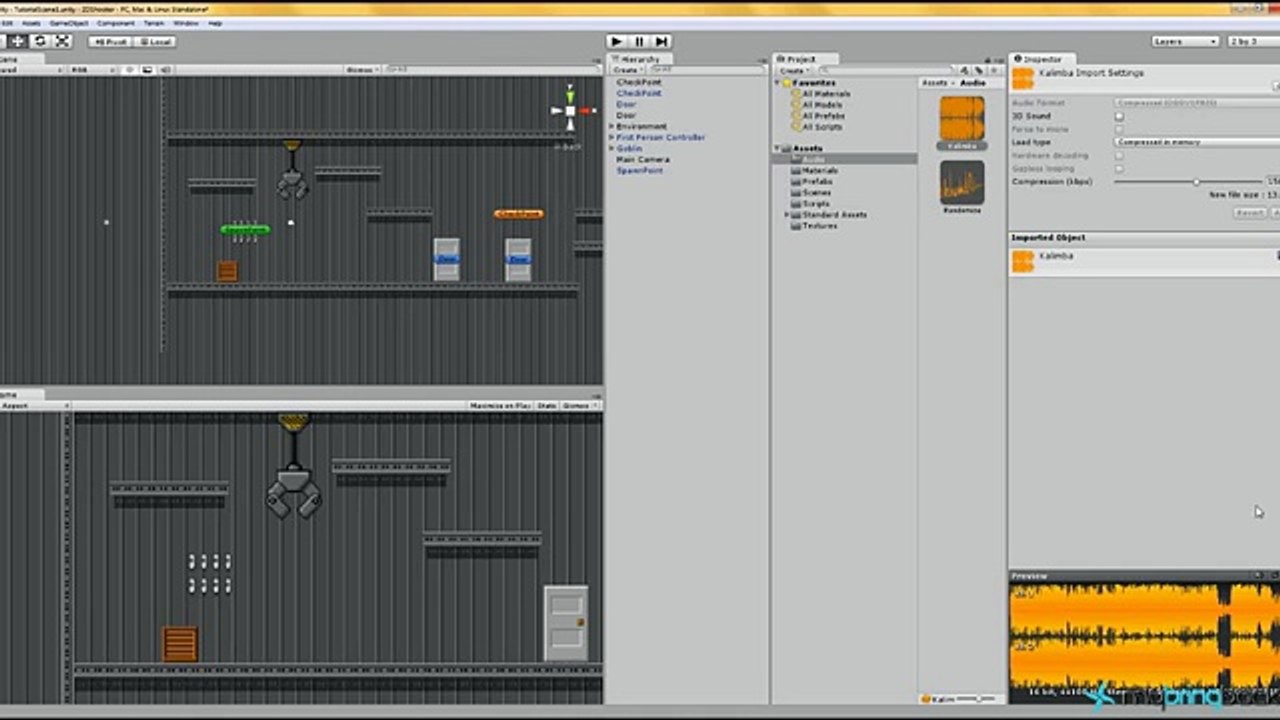Show All Models favorite search
Screen dimensions: 1280x720
point(822,105)
